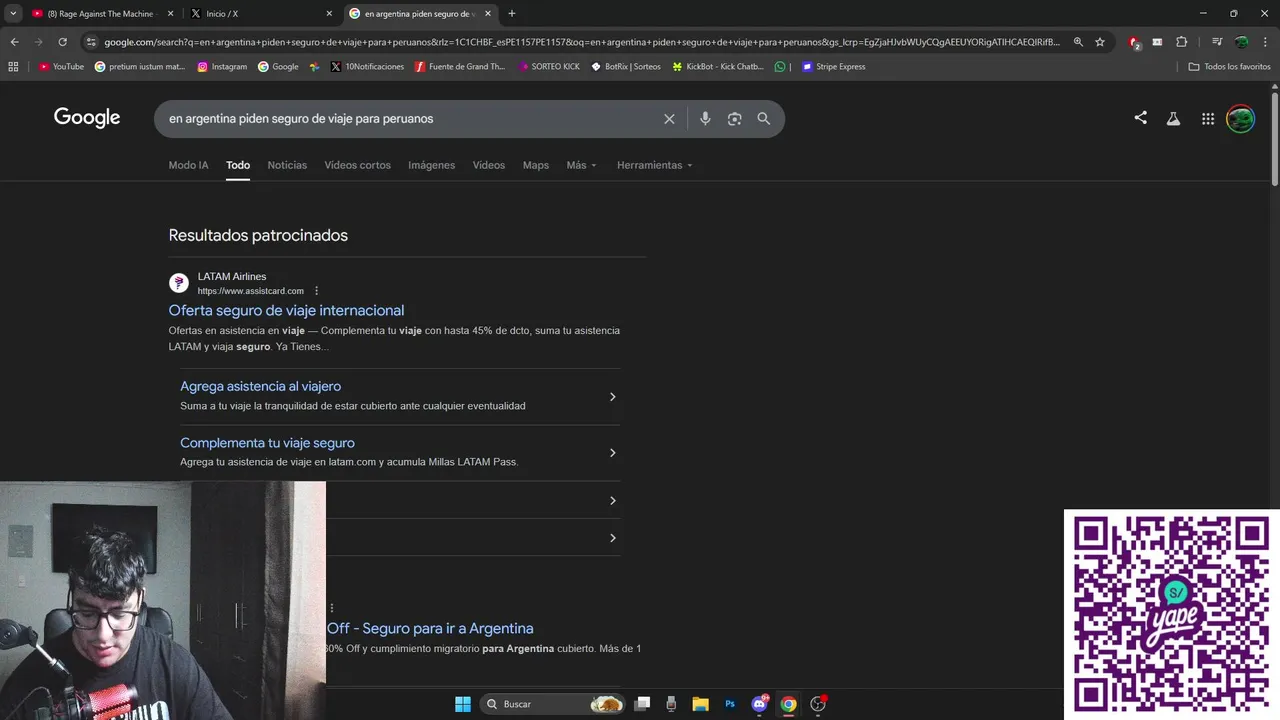The image size is (1280, 720).
Task: Open Seguro para ir a Argentina result
Action: click(x=430, y=628)
